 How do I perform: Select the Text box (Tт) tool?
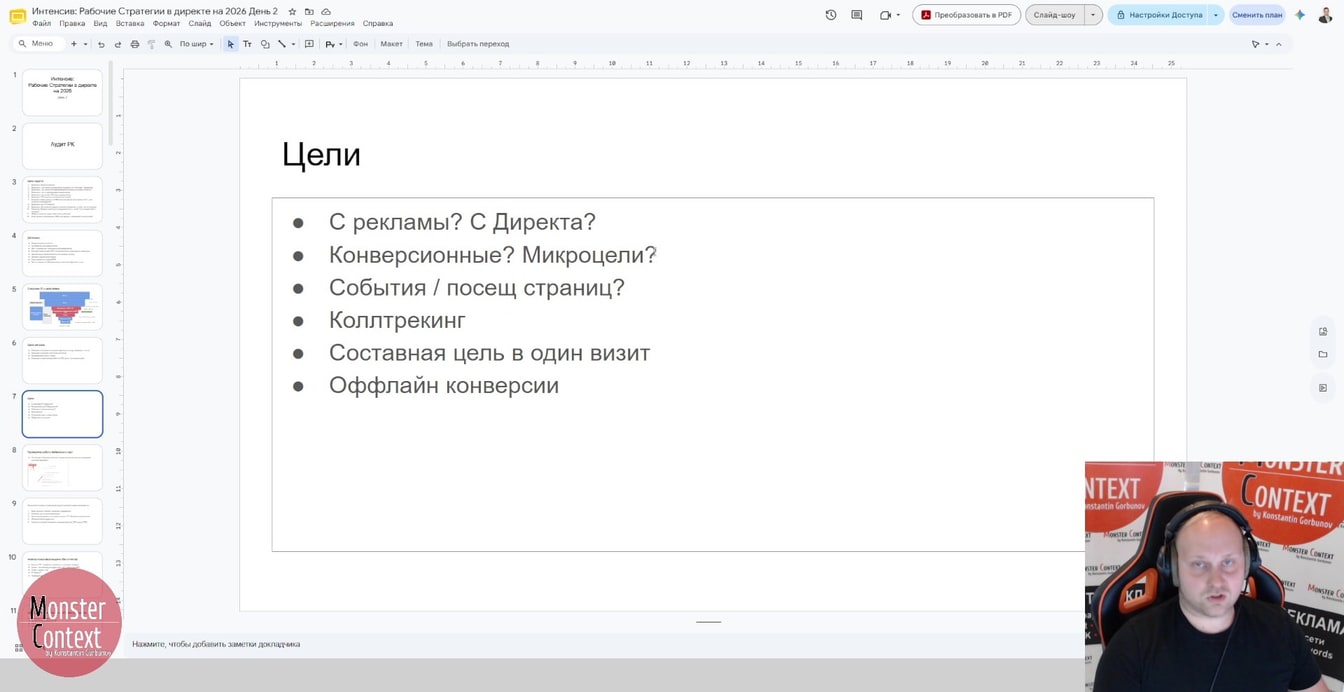pos(247,44)
